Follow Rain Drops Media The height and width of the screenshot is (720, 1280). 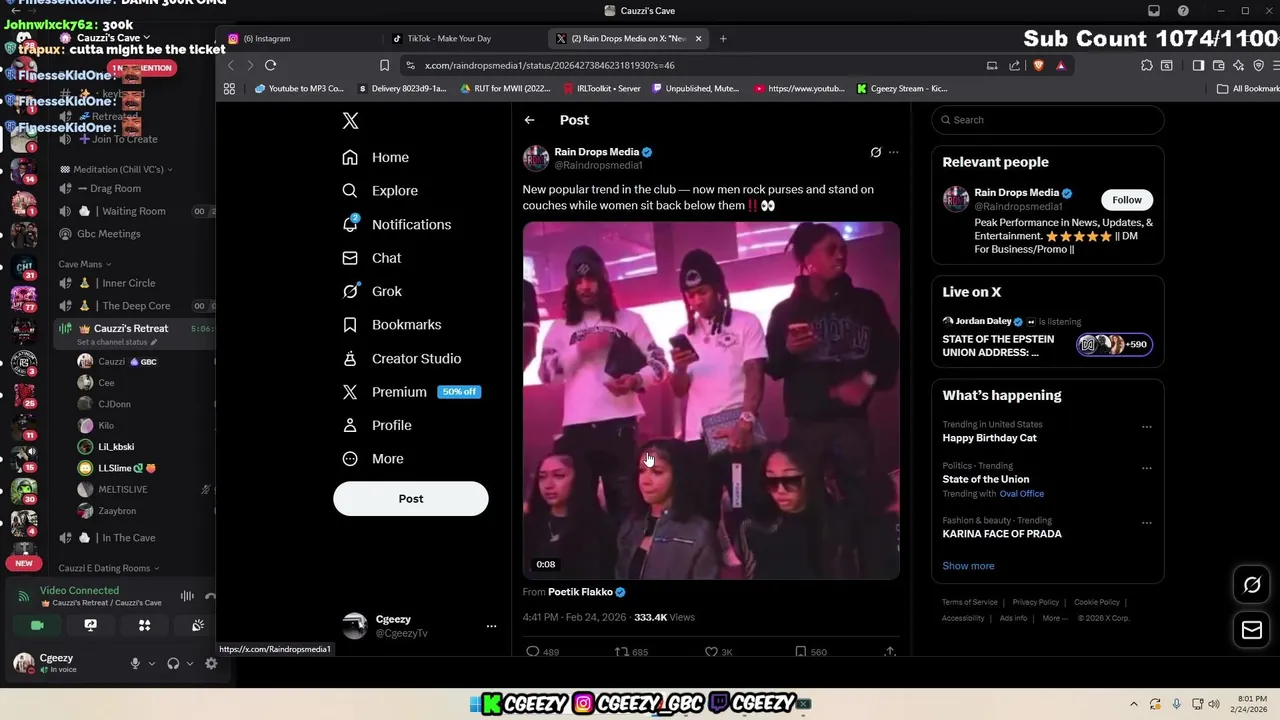tap(1127, 200)
